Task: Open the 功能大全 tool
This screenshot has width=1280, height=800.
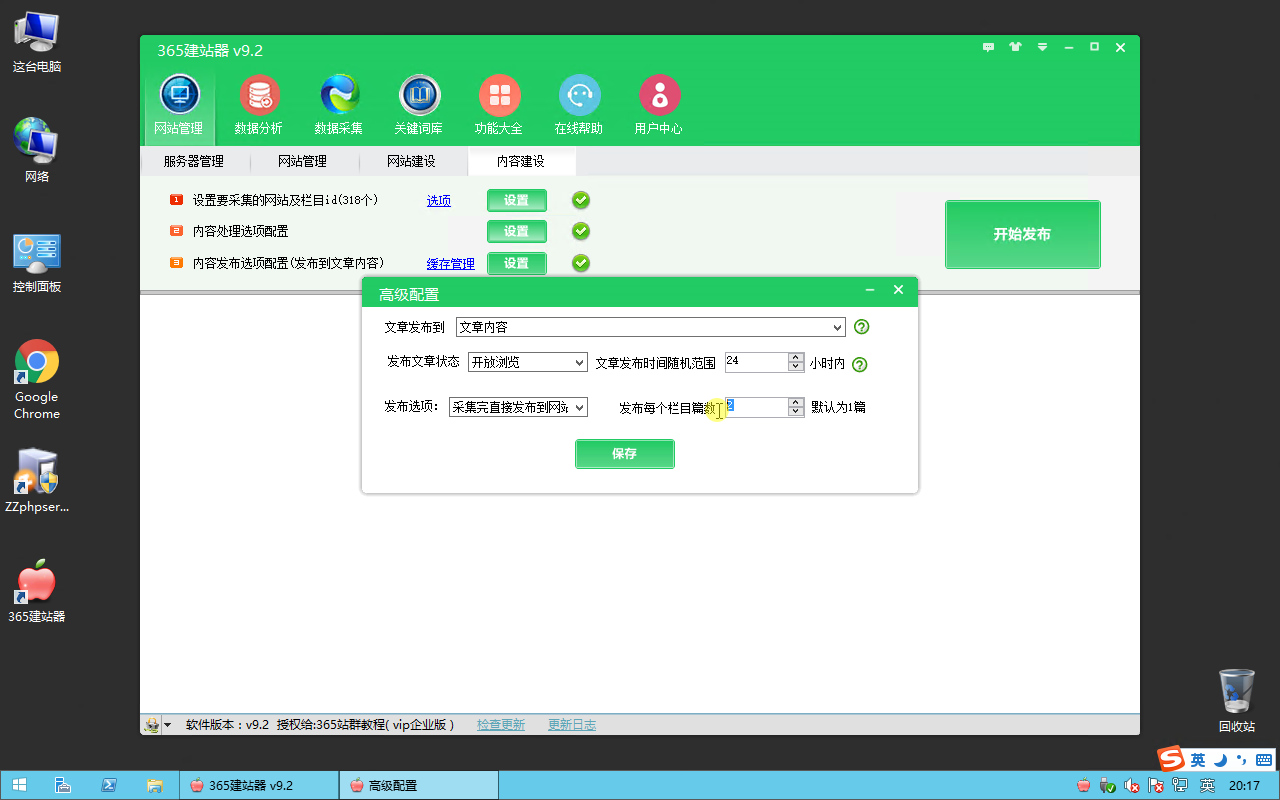Action: click(499, 105)
